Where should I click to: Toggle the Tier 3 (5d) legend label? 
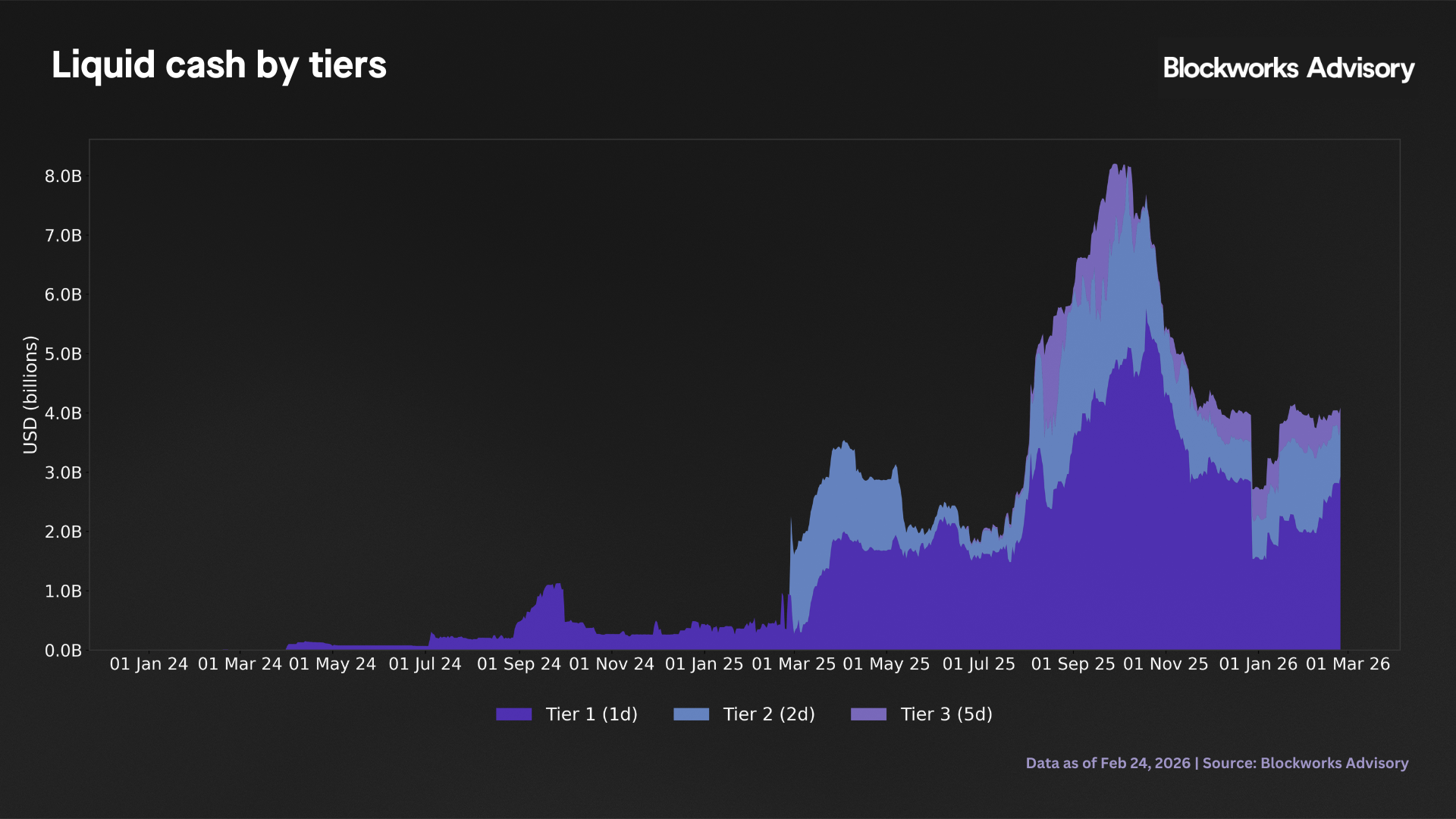point(946,714)
